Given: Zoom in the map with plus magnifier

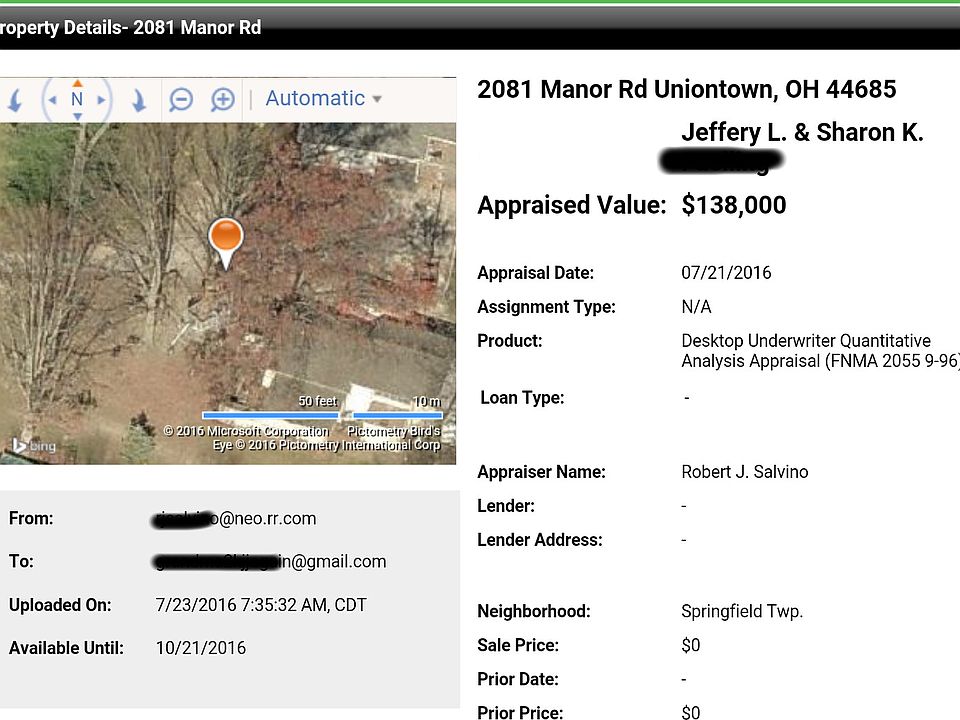Looking at the screenshot, I should pos(222,99).
